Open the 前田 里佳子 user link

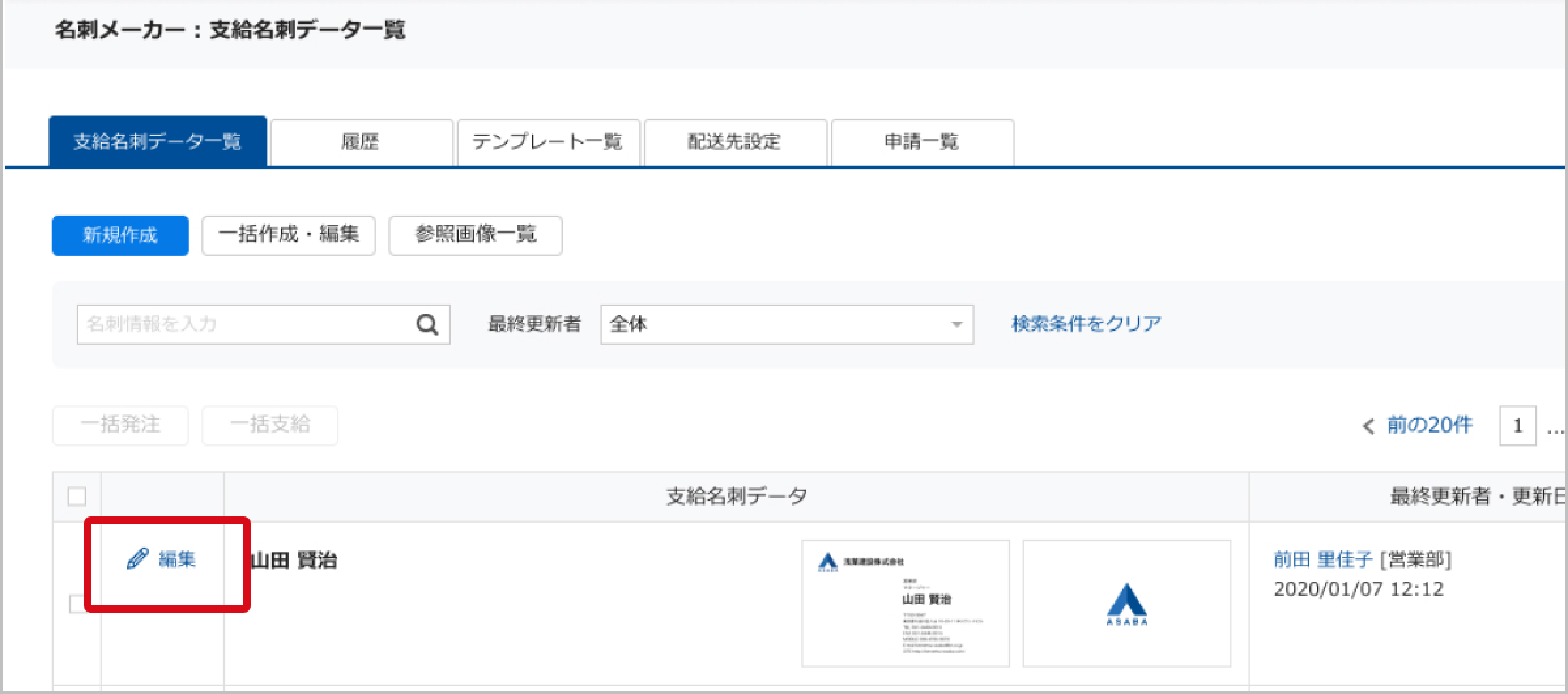tap(1323, 559)
